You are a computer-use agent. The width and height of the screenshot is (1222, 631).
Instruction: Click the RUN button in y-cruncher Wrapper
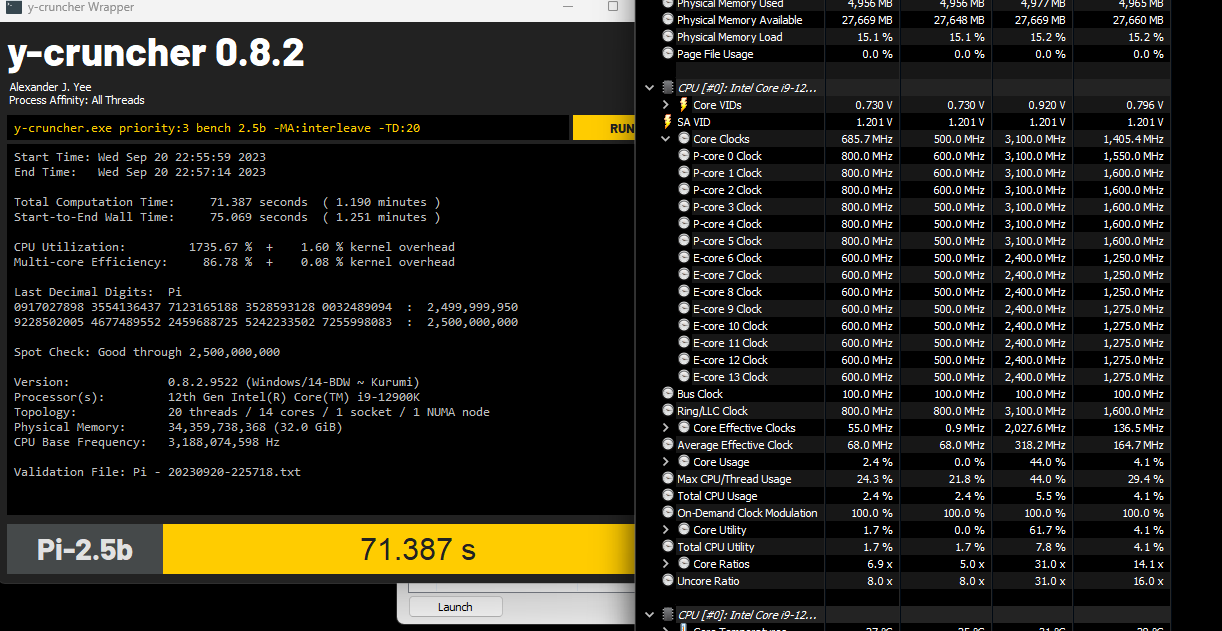(x=603, y=128)
